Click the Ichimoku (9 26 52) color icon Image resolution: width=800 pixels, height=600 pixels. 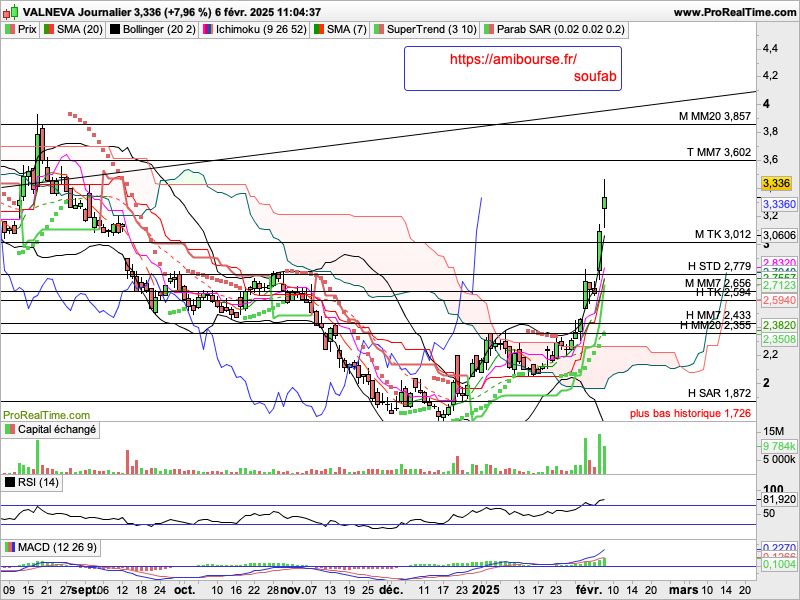point(208,30)
